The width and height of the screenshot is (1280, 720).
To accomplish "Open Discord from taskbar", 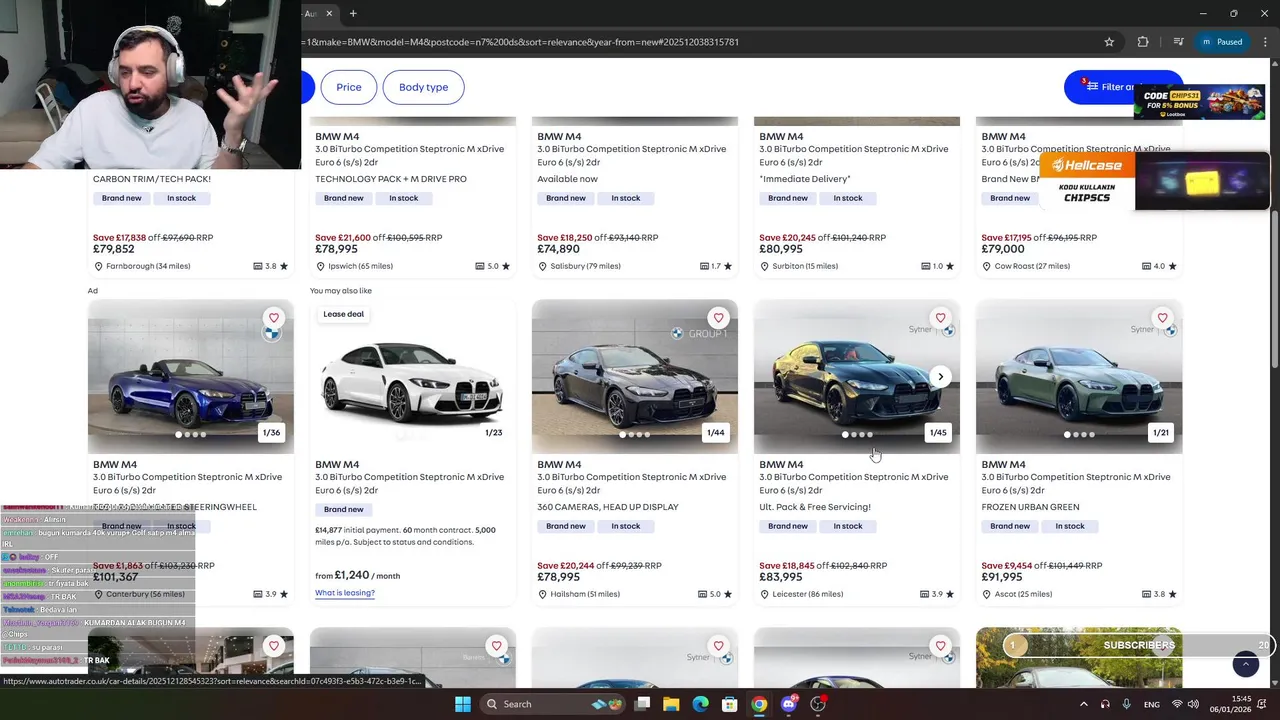I will 789,704.
